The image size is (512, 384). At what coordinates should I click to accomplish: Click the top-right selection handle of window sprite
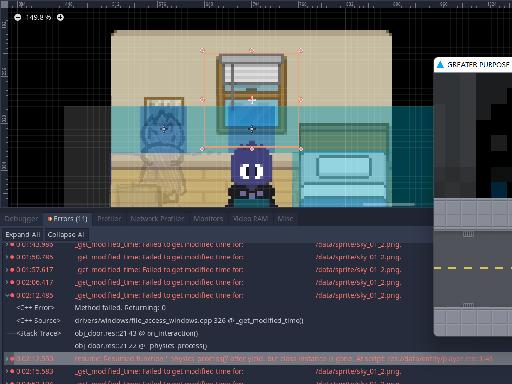pyautogui.click(x=301, y=50)
